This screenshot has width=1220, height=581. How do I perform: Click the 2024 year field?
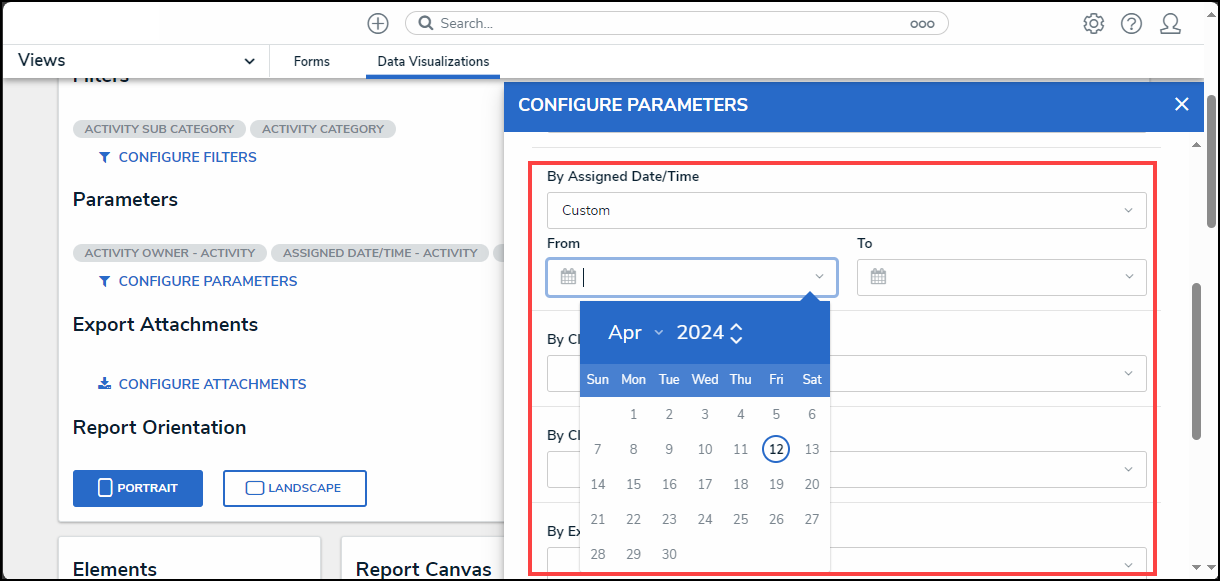[x=700, y=333]
